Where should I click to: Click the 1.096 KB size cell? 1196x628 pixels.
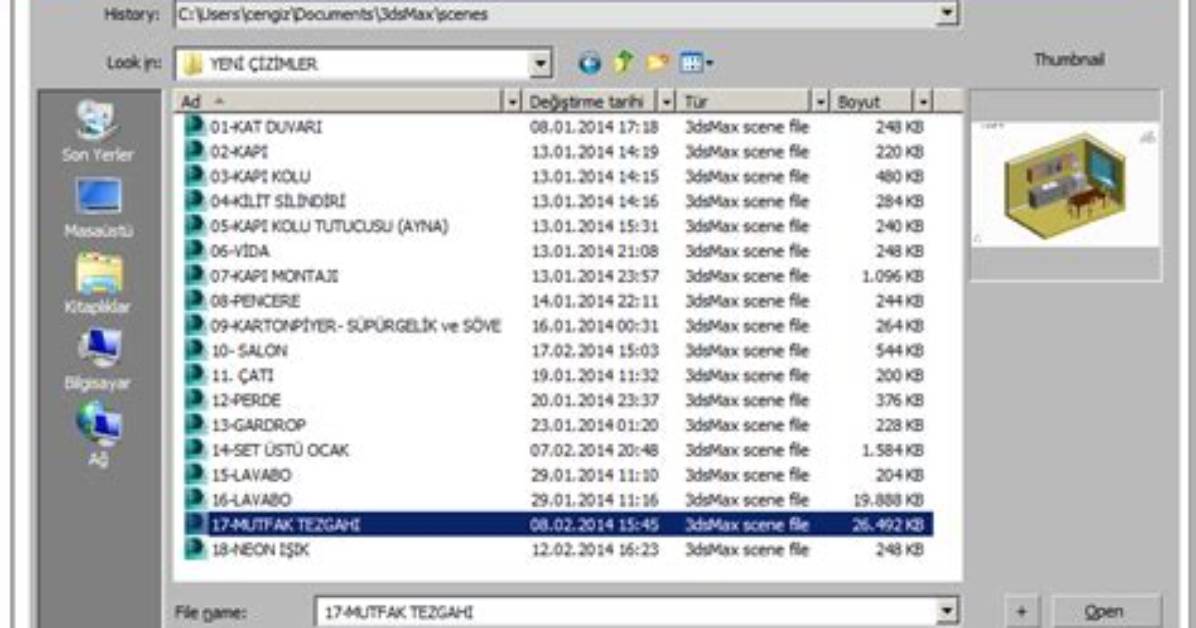point(892,276)
